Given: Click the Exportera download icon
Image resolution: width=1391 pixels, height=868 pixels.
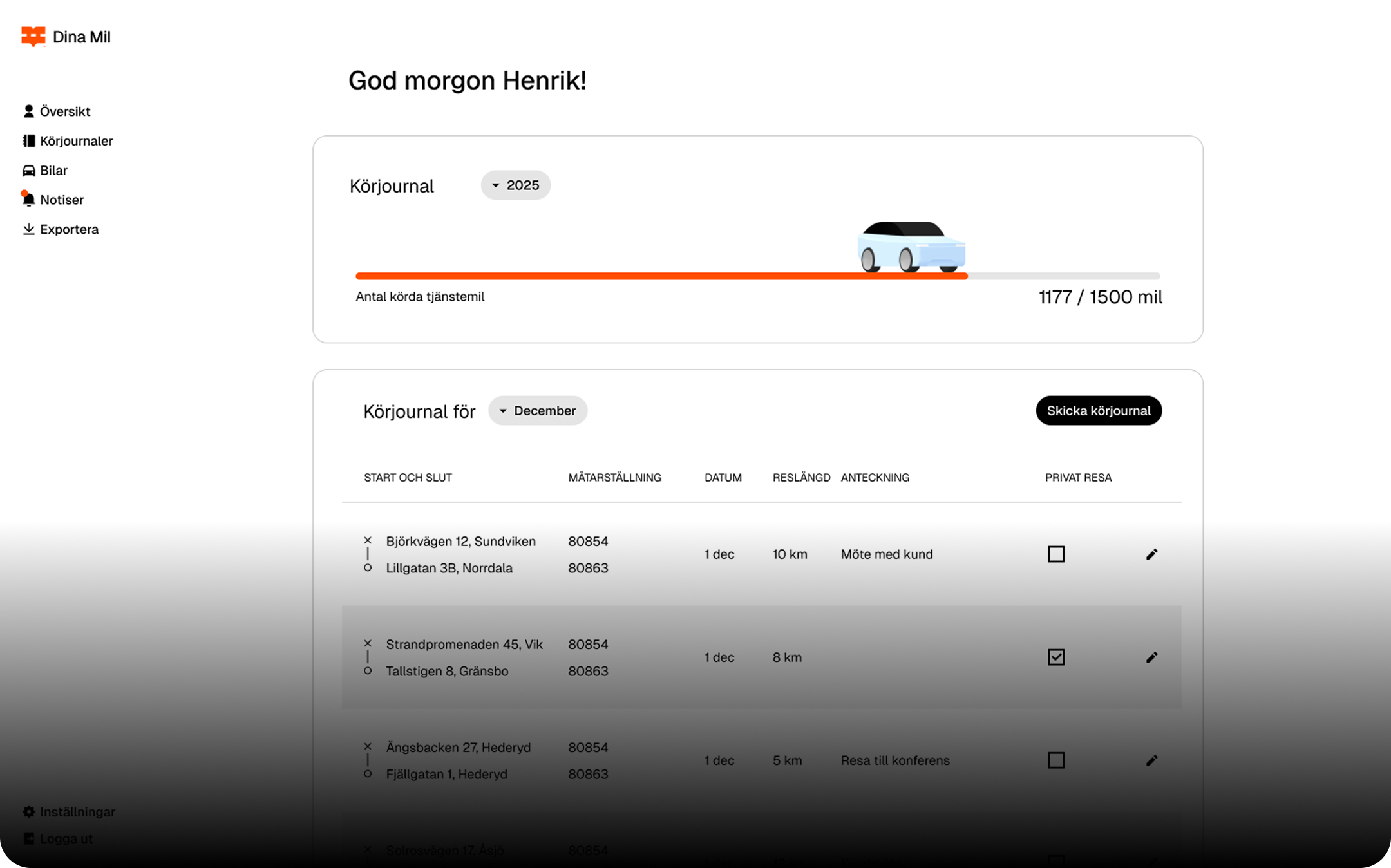Looking at the screenshot, I should 30,229.
